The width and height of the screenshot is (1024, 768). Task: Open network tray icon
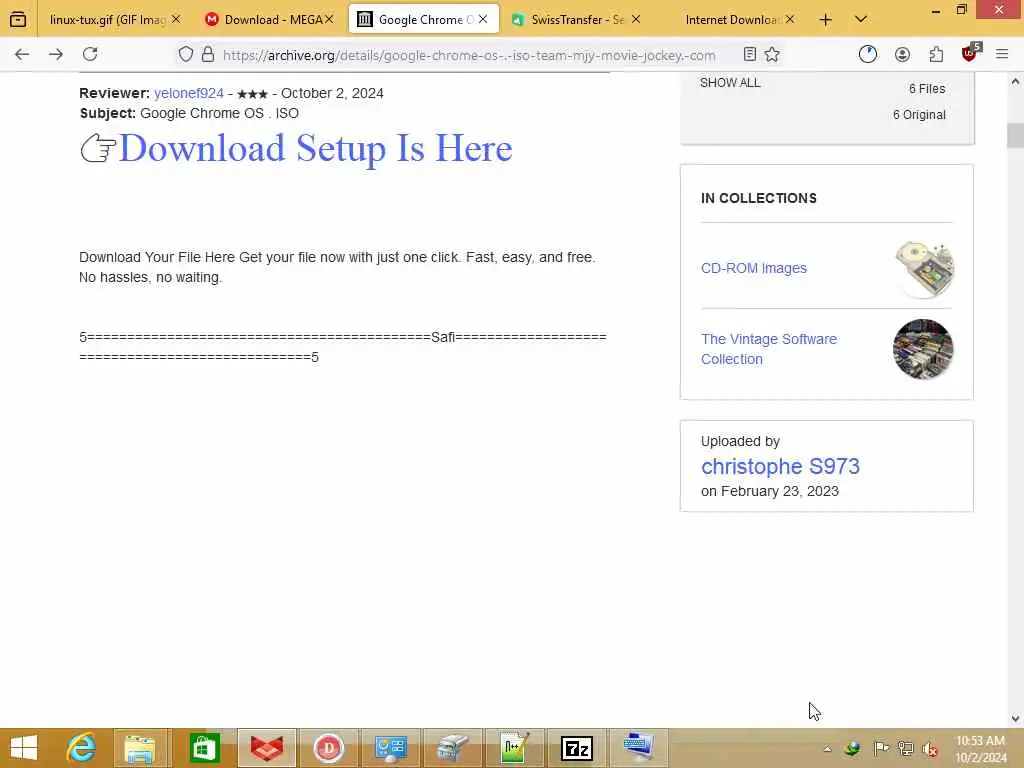point(906,748)
